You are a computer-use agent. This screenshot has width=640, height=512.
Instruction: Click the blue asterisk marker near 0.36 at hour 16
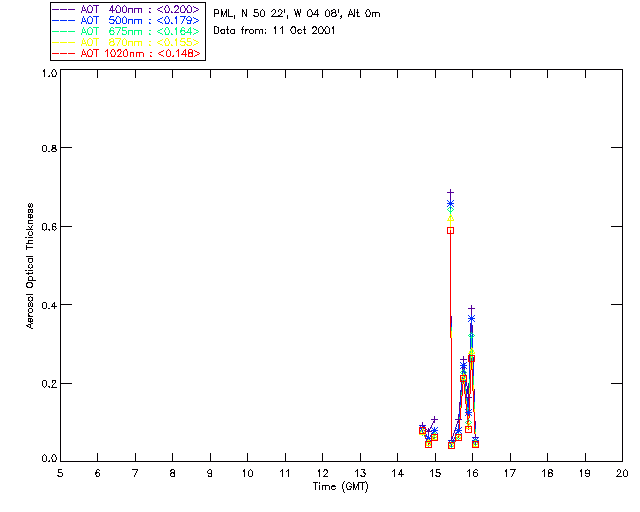(x=471, y=319)
